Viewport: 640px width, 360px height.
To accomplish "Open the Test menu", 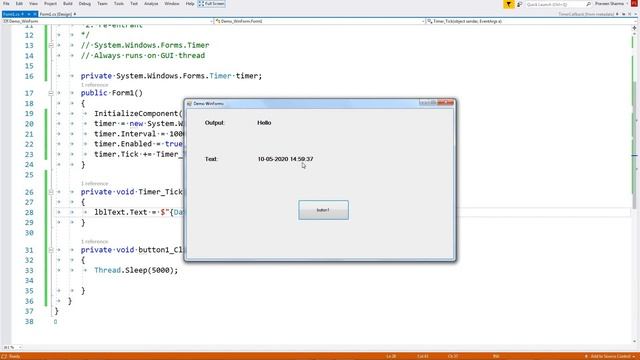I will tap(134, 4).
